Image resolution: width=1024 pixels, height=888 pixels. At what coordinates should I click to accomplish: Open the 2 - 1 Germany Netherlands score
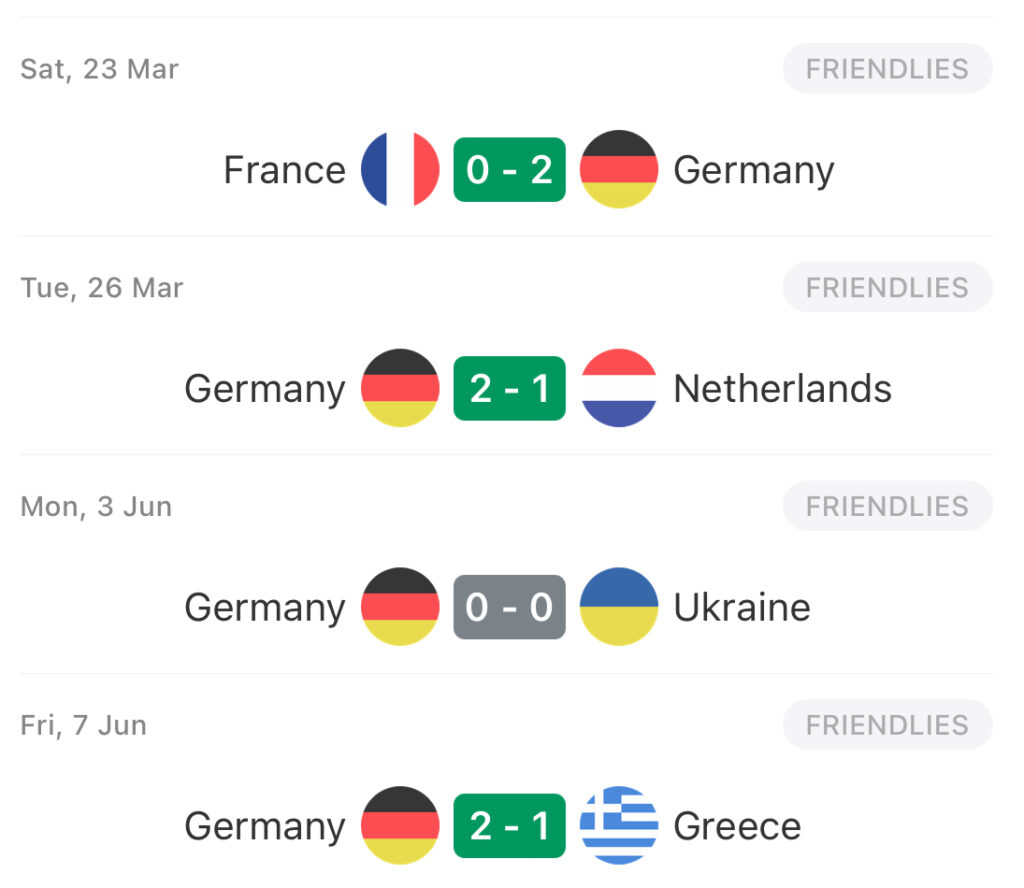coord(509,388)
